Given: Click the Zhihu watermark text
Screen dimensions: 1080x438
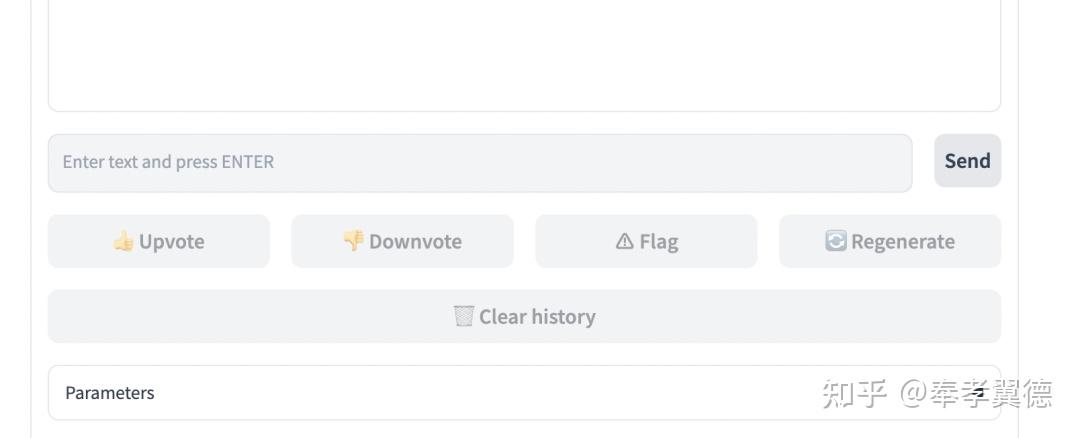Looking at the screenshot, I should 936,394.
